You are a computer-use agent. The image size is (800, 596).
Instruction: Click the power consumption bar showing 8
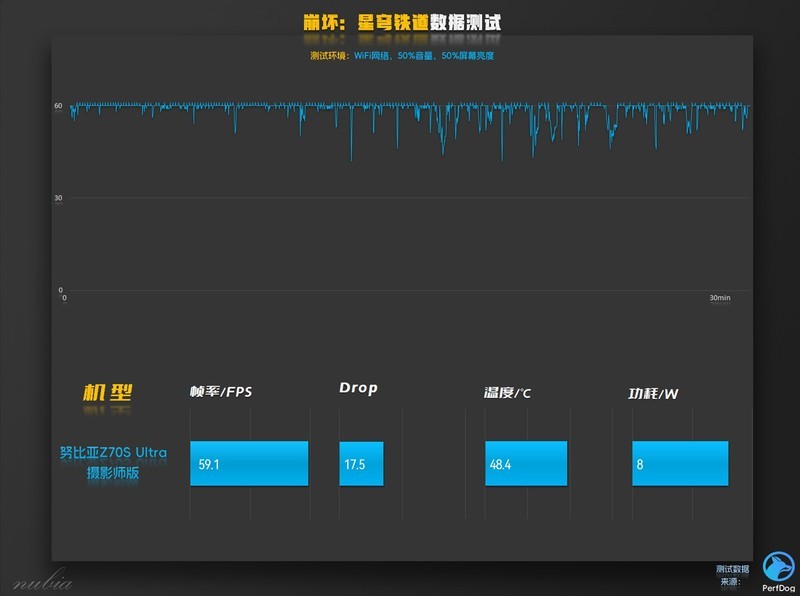click(x=679, y=463)
